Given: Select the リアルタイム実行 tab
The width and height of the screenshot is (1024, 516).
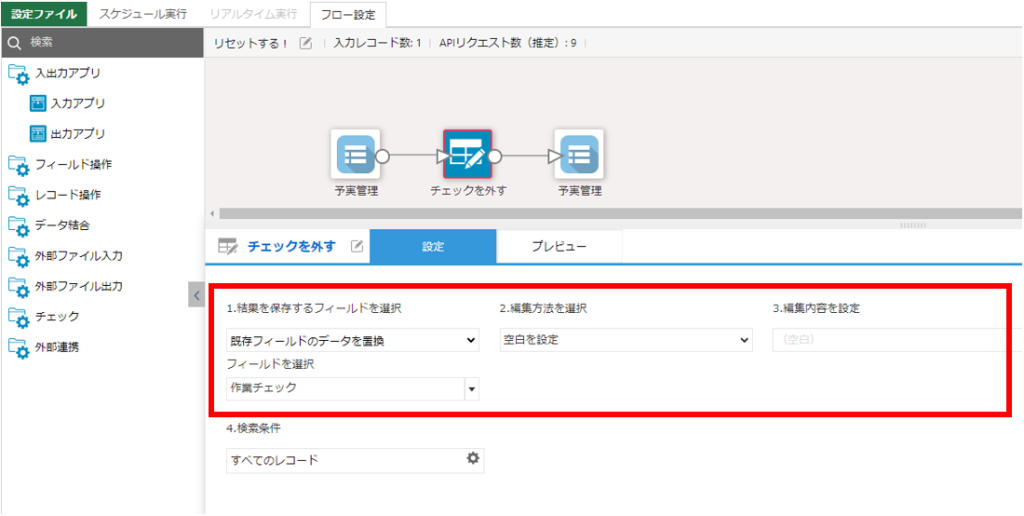Looking at the screenshot, I should click(251, 14).
